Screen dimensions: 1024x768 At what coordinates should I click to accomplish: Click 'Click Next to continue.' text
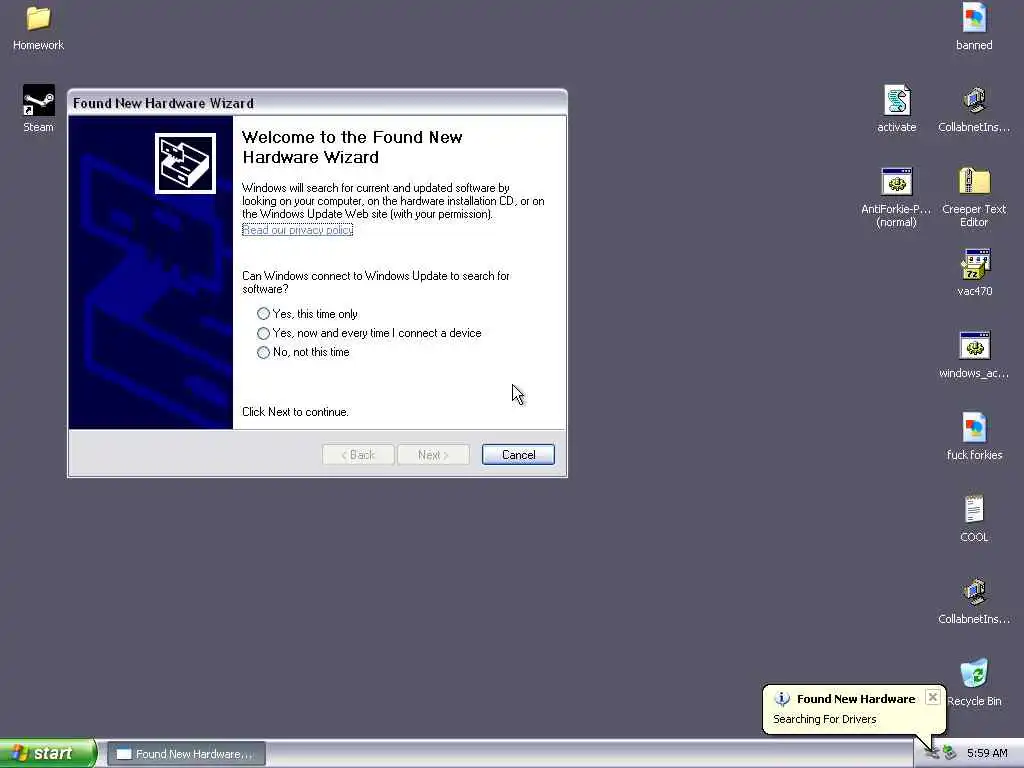295,412
